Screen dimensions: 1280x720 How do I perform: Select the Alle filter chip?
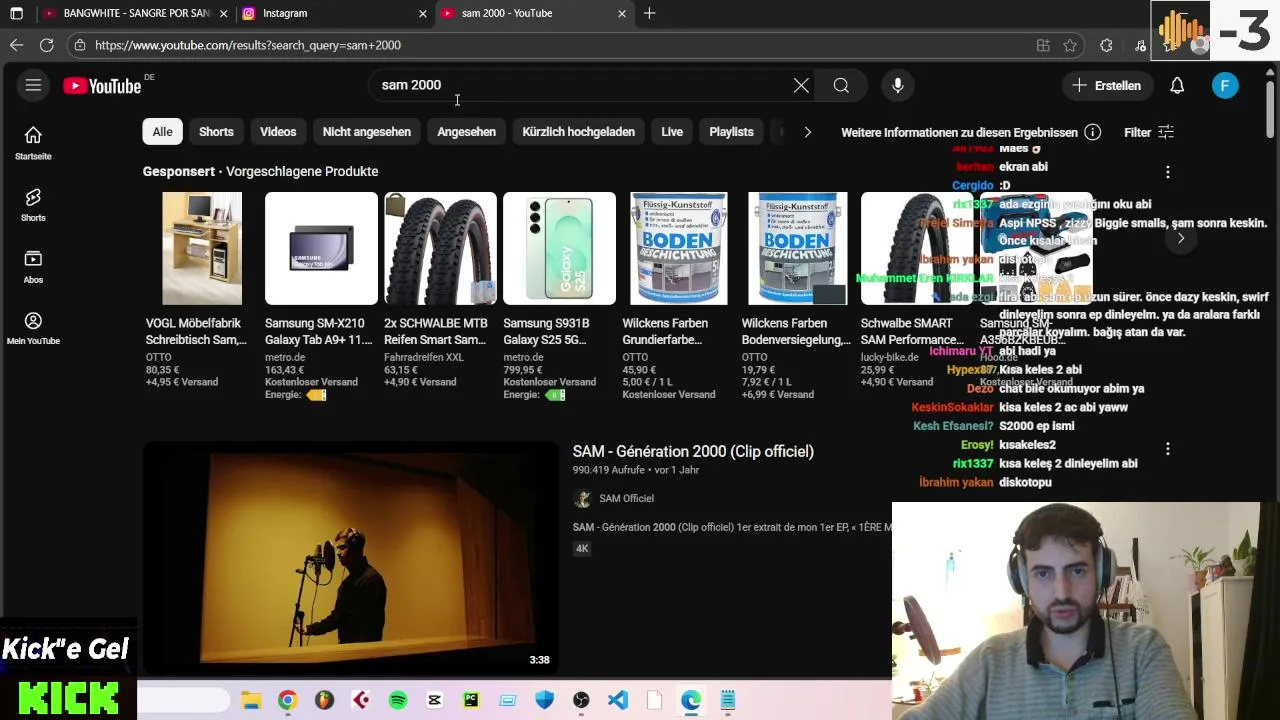tap(162, 132)
